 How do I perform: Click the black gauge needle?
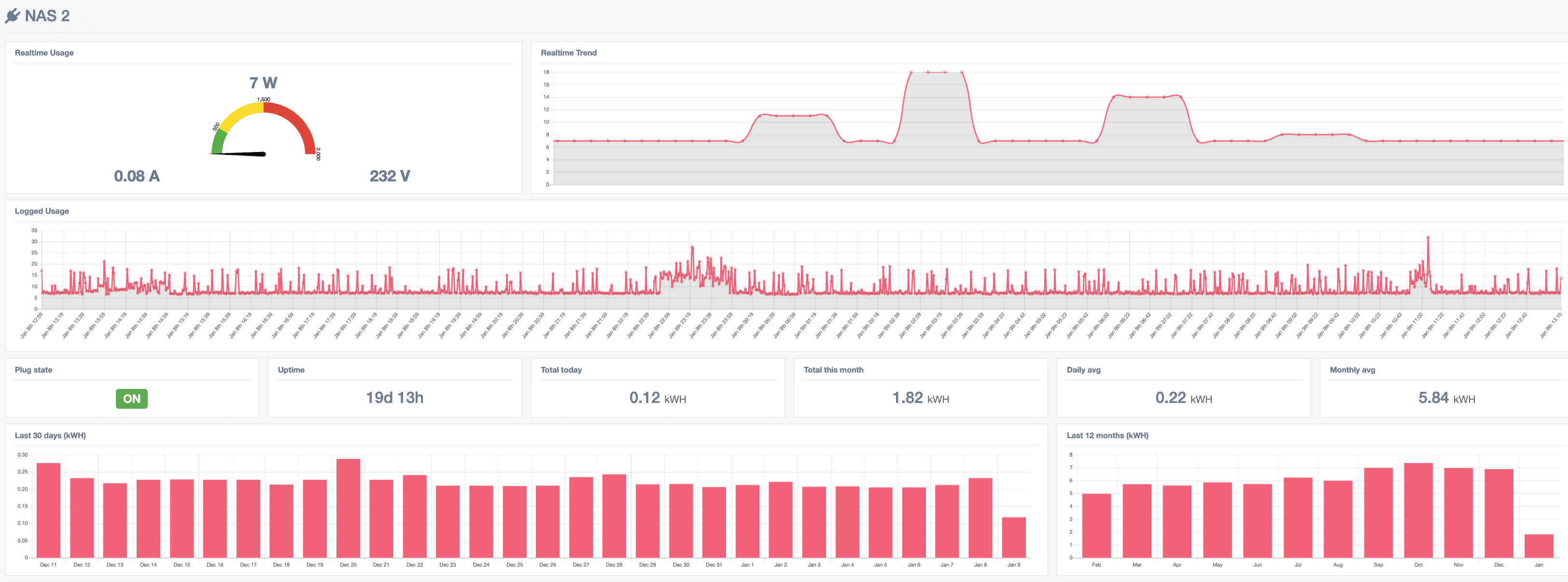pos(238,154)
